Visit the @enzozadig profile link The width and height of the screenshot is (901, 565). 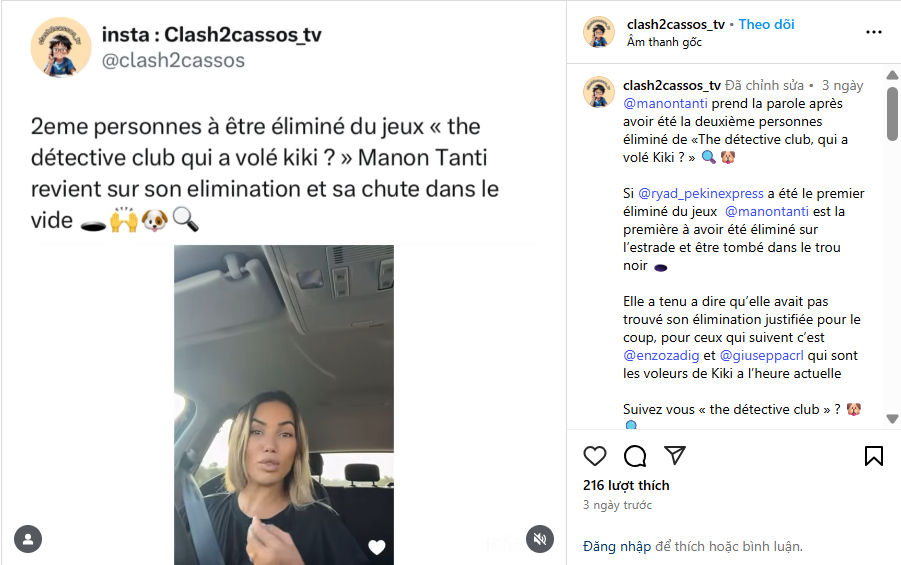click(x=661, y=356)
